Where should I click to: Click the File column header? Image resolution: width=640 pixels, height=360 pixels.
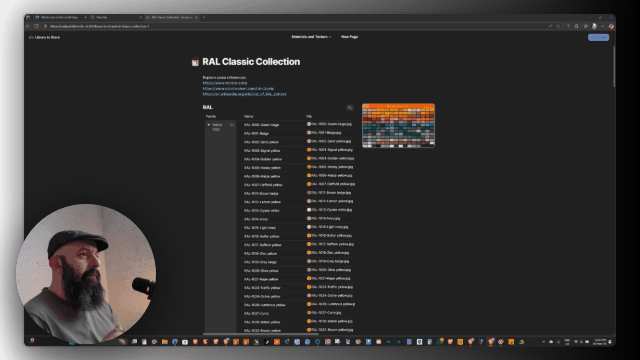point(309,117)
